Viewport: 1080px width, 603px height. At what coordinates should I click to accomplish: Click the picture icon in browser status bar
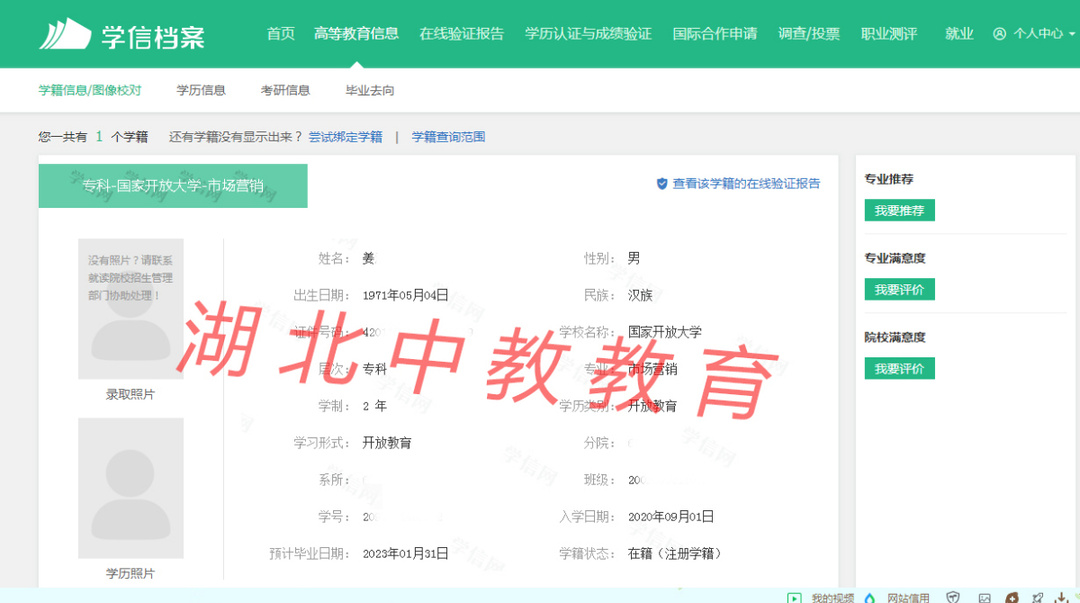click(985, 597)
